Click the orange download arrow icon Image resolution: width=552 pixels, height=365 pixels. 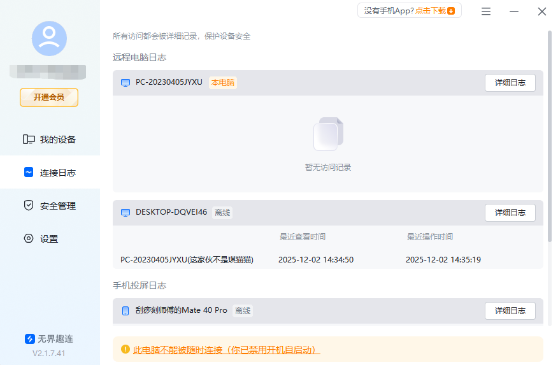pos(451,11)
